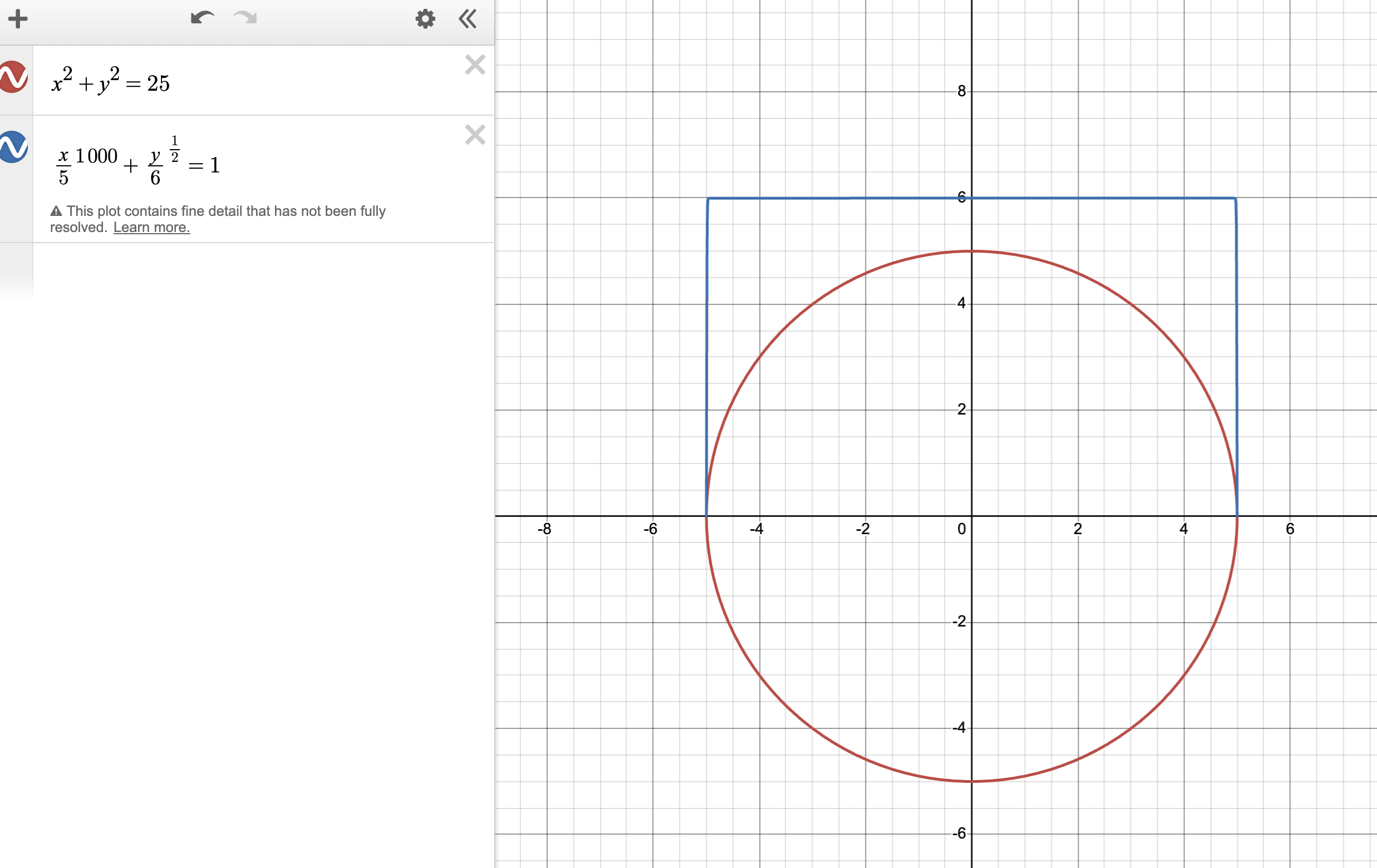
Task: Open the Learn more link
Action: click(151, 228)
